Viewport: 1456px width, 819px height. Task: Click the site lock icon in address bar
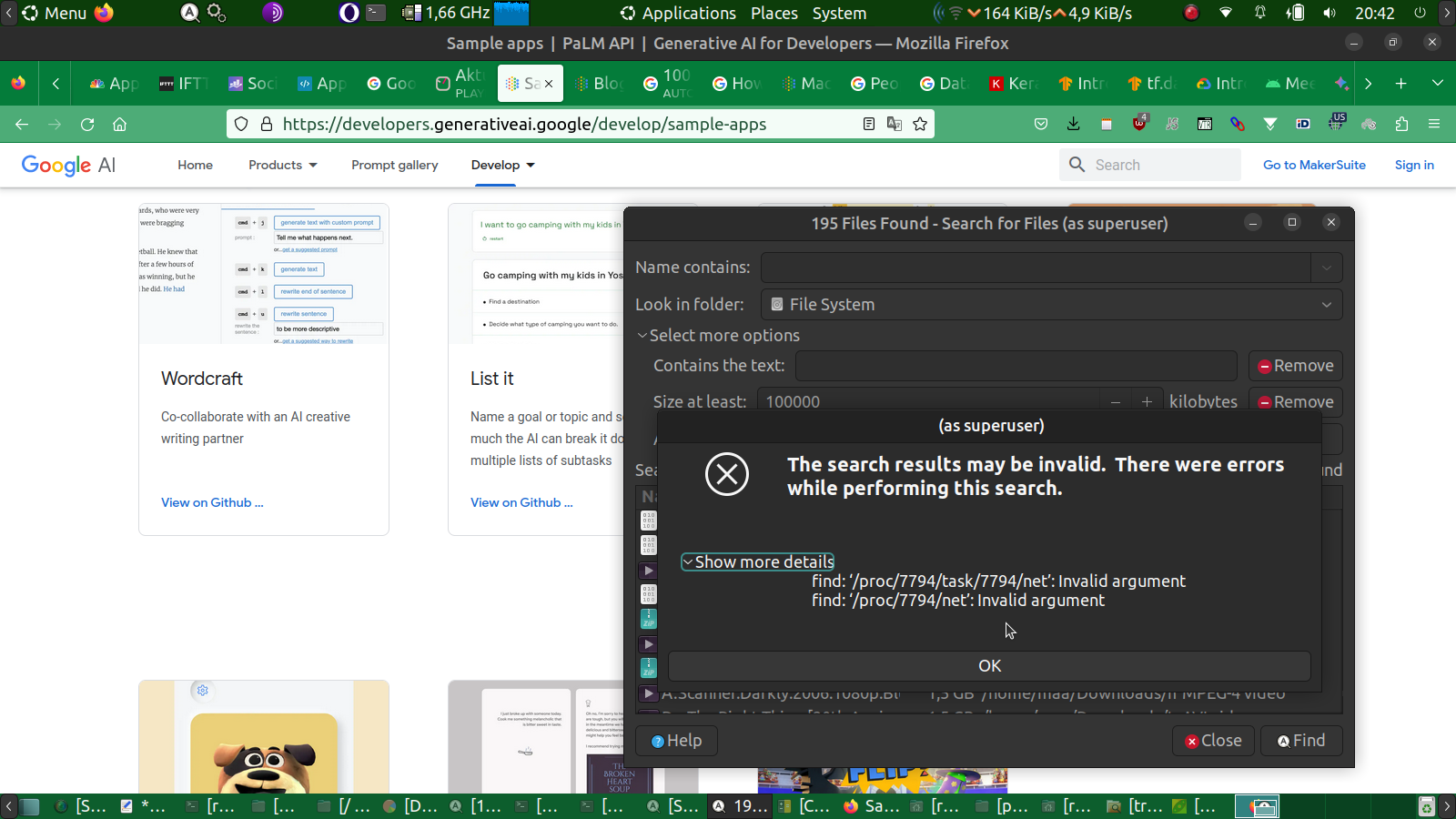pyautogui.click(x=267, y=124)
